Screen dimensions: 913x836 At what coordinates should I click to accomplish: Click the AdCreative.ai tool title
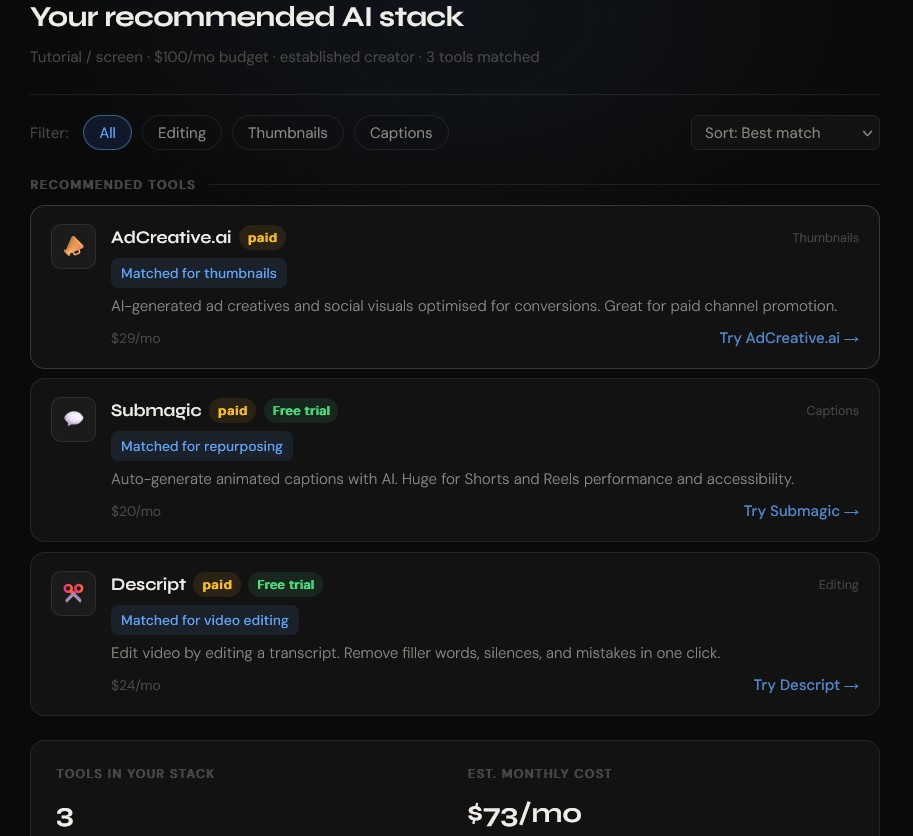pos(171,237)
